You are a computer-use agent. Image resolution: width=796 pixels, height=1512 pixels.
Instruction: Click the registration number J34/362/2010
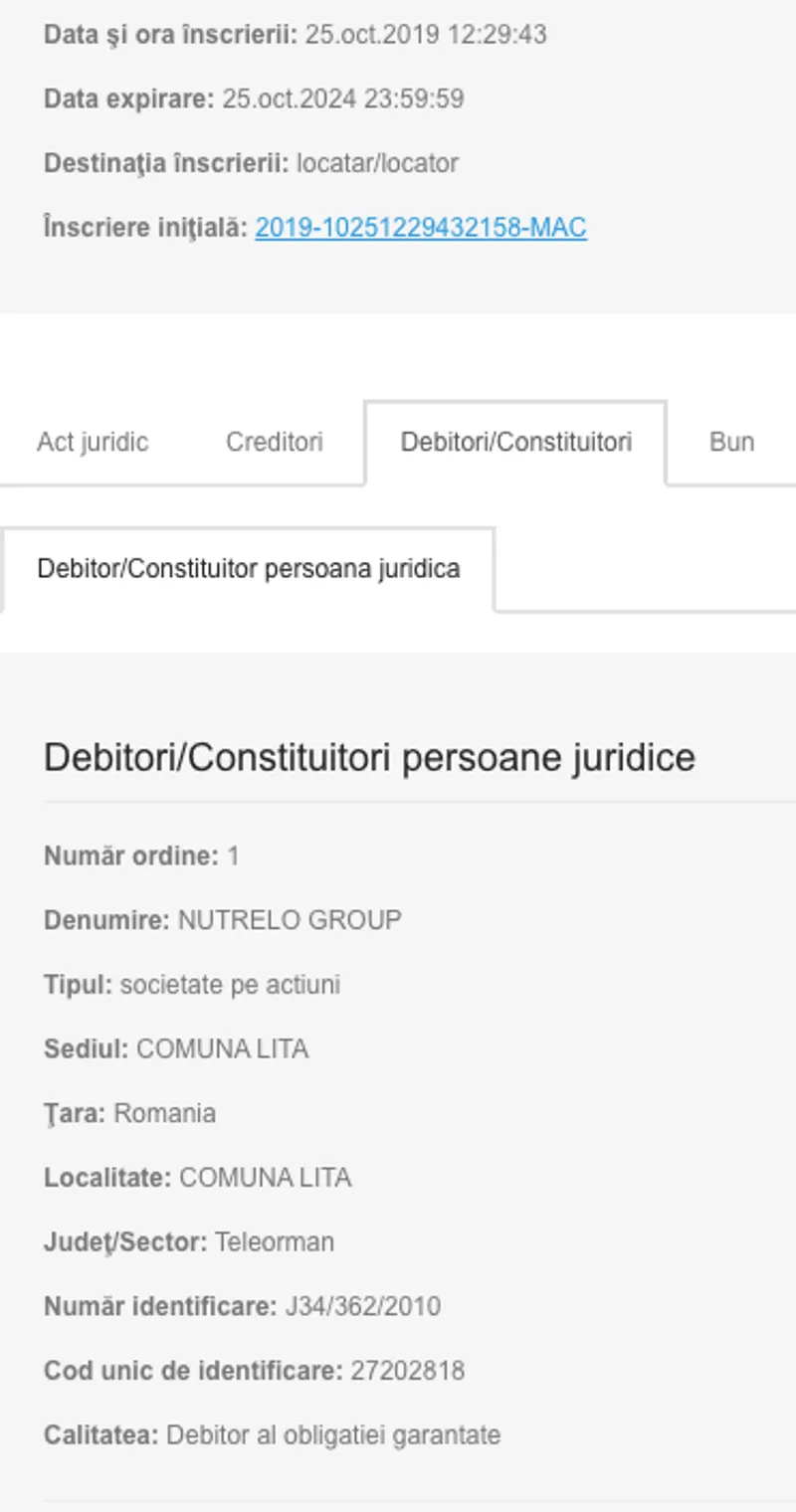click(362, 1306)
